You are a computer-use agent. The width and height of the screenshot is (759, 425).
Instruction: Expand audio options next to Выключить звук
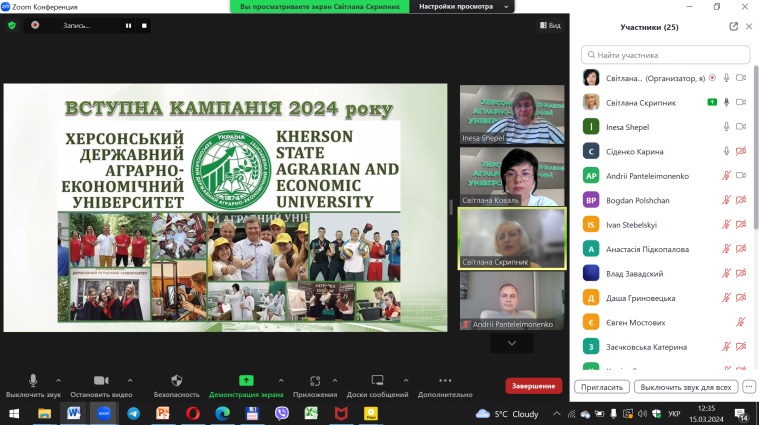59,380
